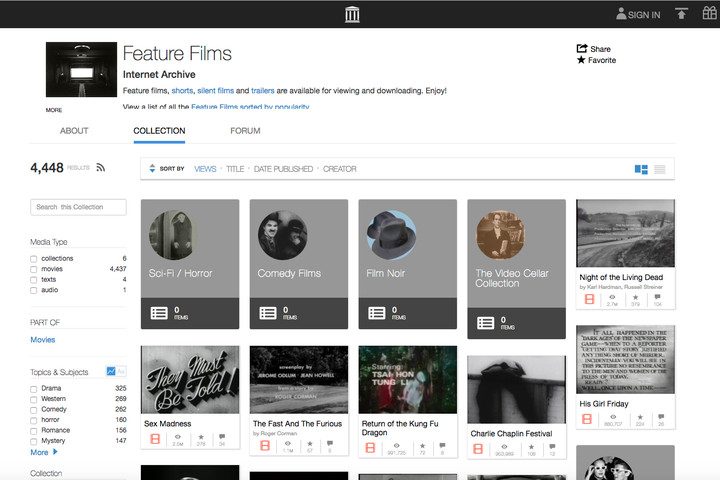This screenshot has height=480, width=720.
Task: Expand the MORE description link
Action: [53, 110]
